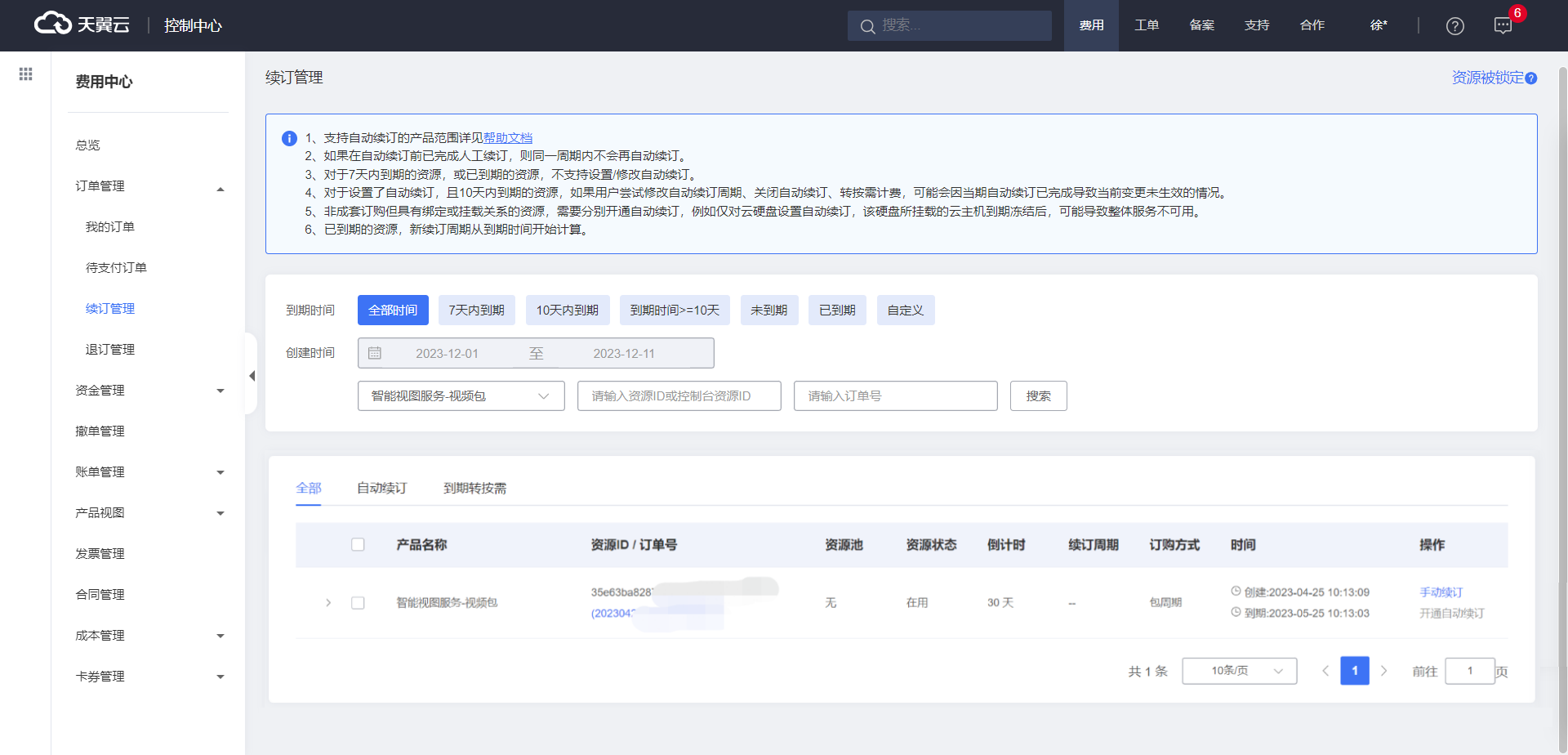1568x755 pixels.
Task: Open the 智能视图服务-视频包 product dropdown
Action: [461, 396]
